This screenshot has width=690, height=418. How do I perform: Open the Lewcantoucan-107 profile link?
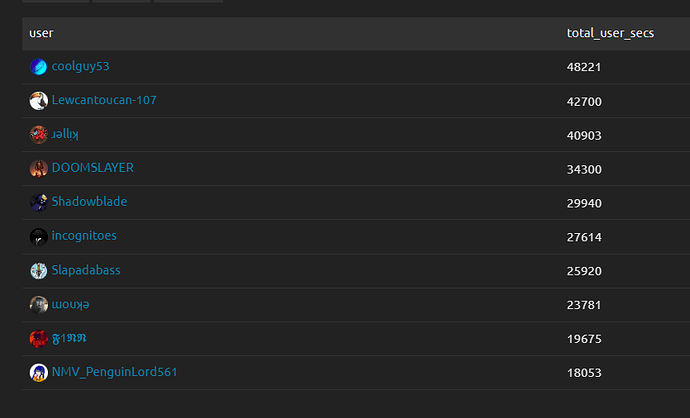(x=103, y=100)
